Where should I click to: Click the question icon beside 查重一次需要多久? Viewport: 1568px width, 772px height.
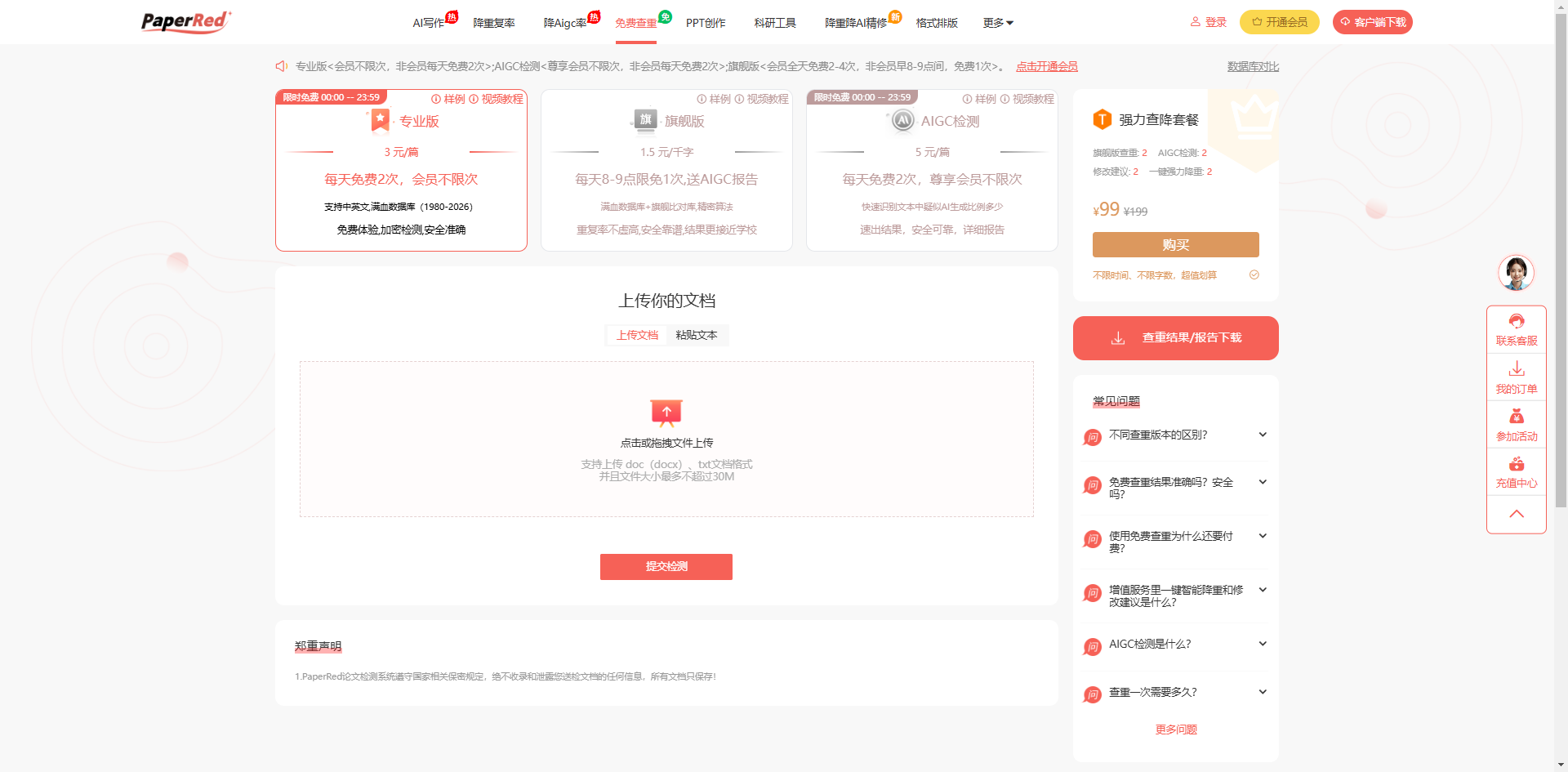[x=1092, y=694]
